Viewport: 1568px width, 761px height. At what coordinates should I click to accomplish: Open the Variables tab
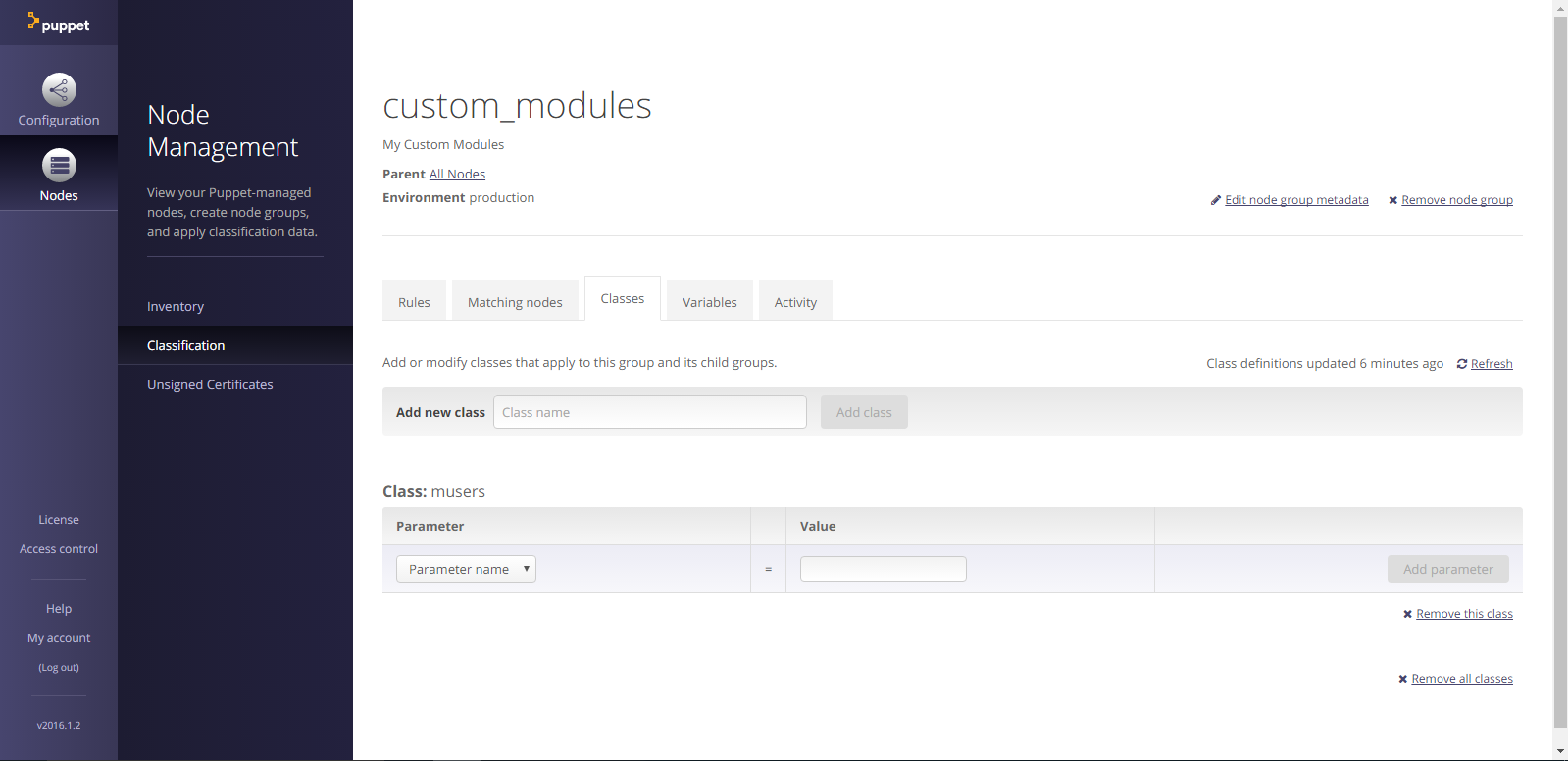pyautogui.click(x=710, y=302)
